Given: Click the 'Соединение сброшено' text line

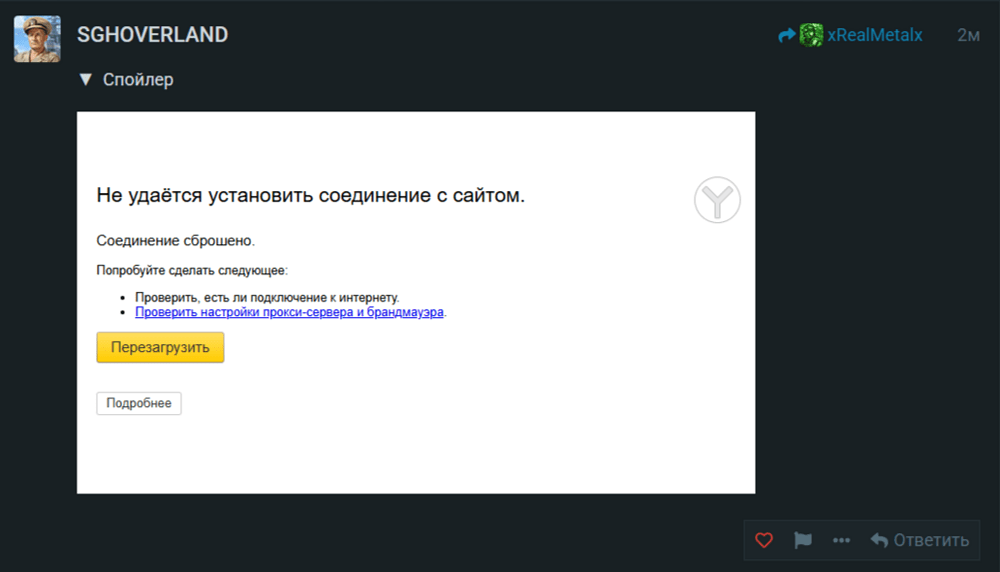Looking at the screenshot, I should tap(175, 241).
